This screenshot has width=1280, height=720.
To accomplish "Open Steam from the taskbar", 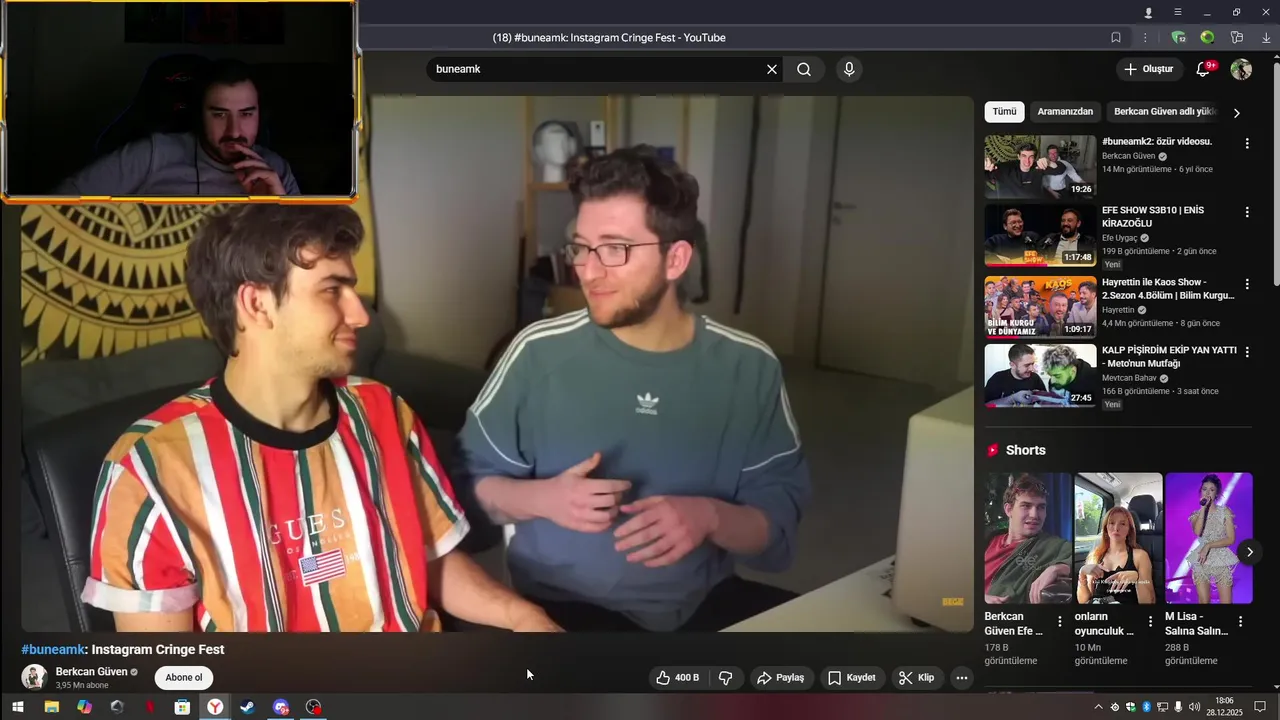I will coord(247,707).
